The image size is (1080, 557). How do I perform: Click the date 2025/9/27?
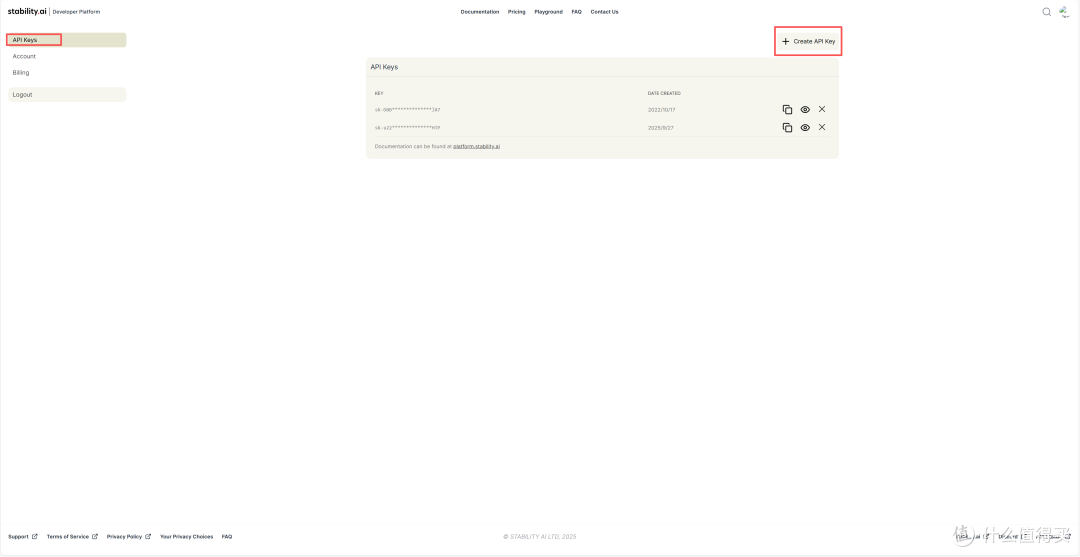[661, 127]
